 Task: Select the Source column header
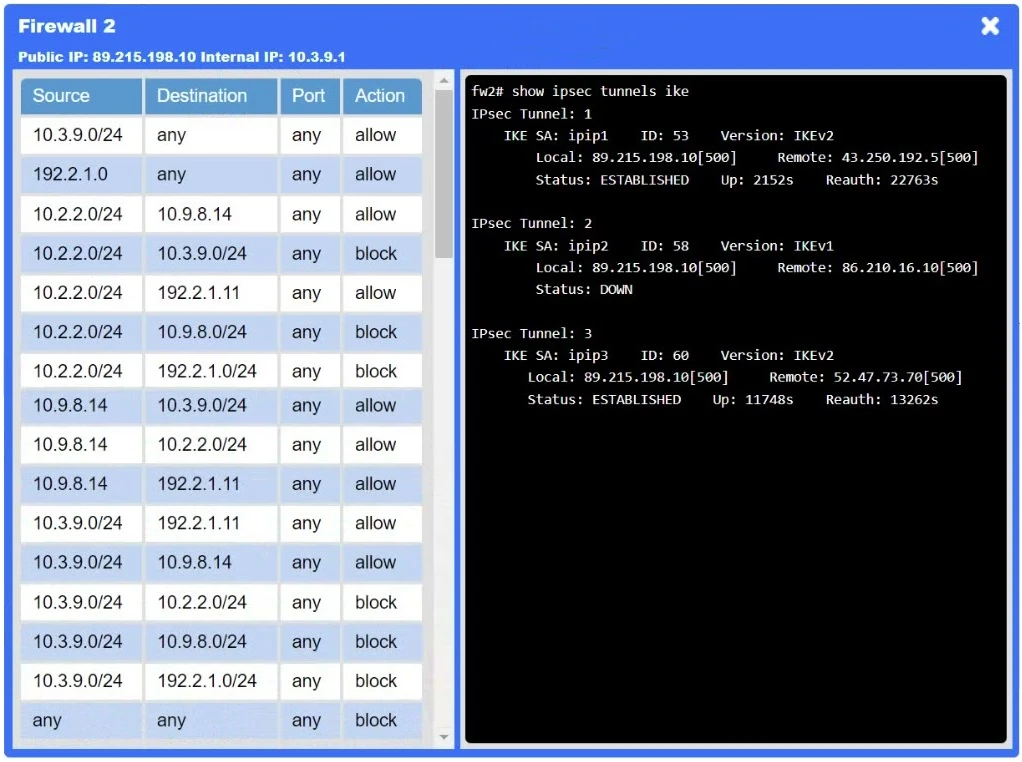[x=81, y=96]
